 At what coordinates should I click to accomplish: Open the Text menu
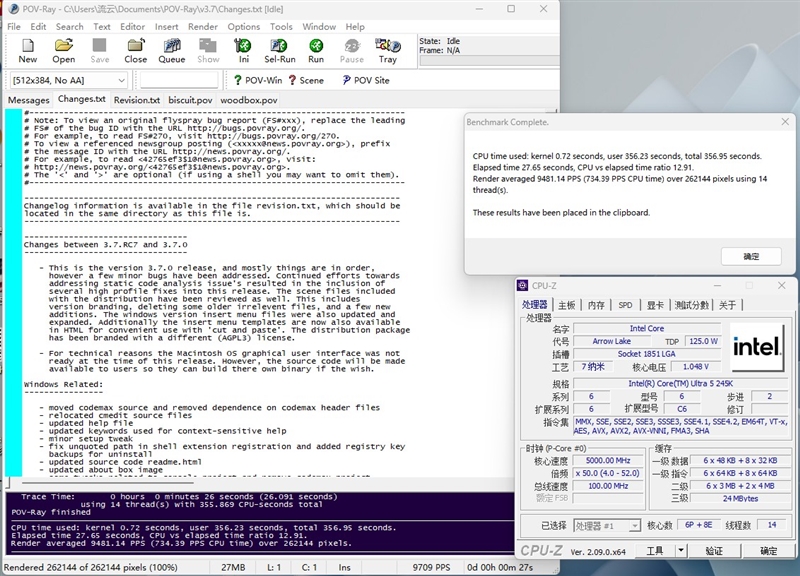point(102,27)
